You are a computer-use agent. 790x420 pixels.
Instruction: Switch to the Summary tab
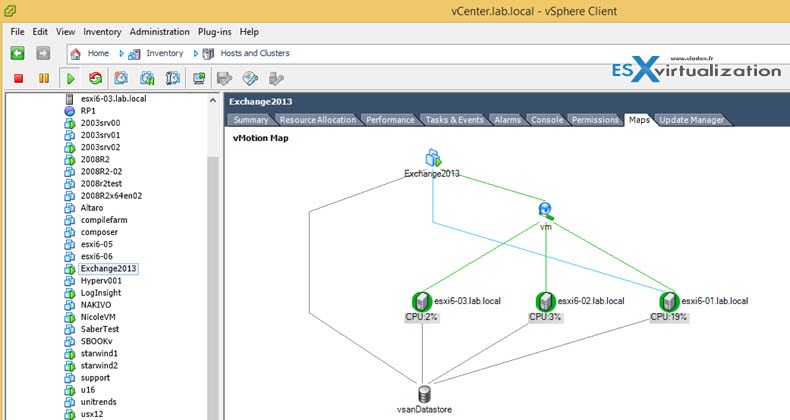pyautogui.click(x=250, y=120)
